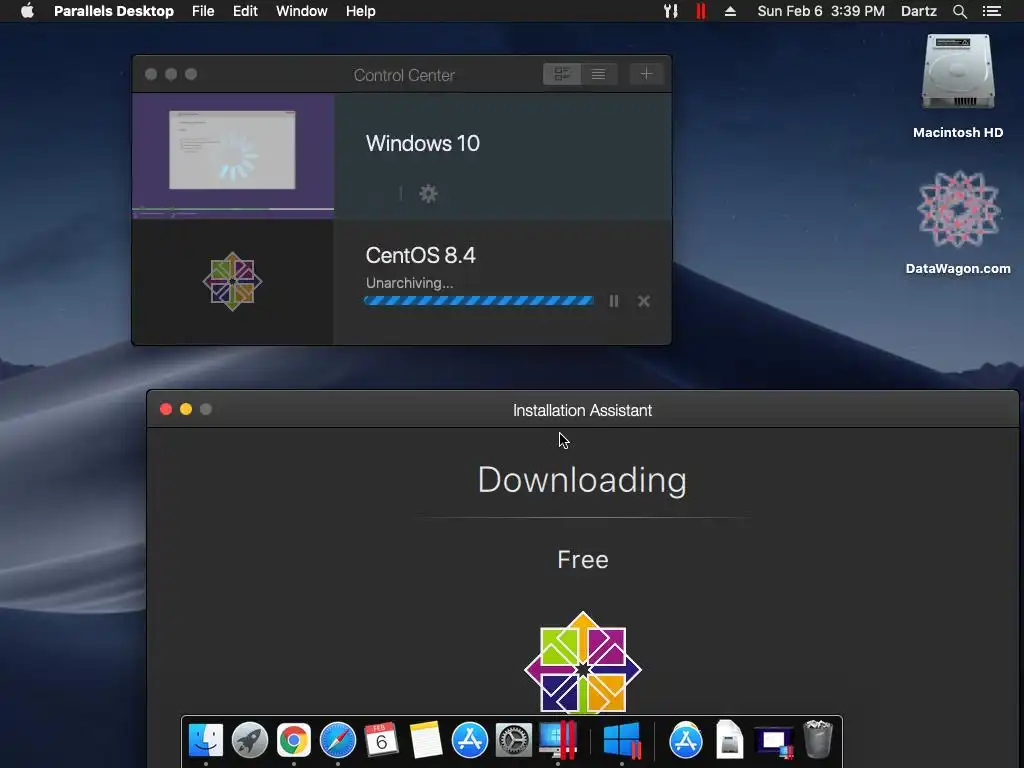Open the Windows 10 VM icon in the Dock
1024x768 pixels.
tap(622, 741)
